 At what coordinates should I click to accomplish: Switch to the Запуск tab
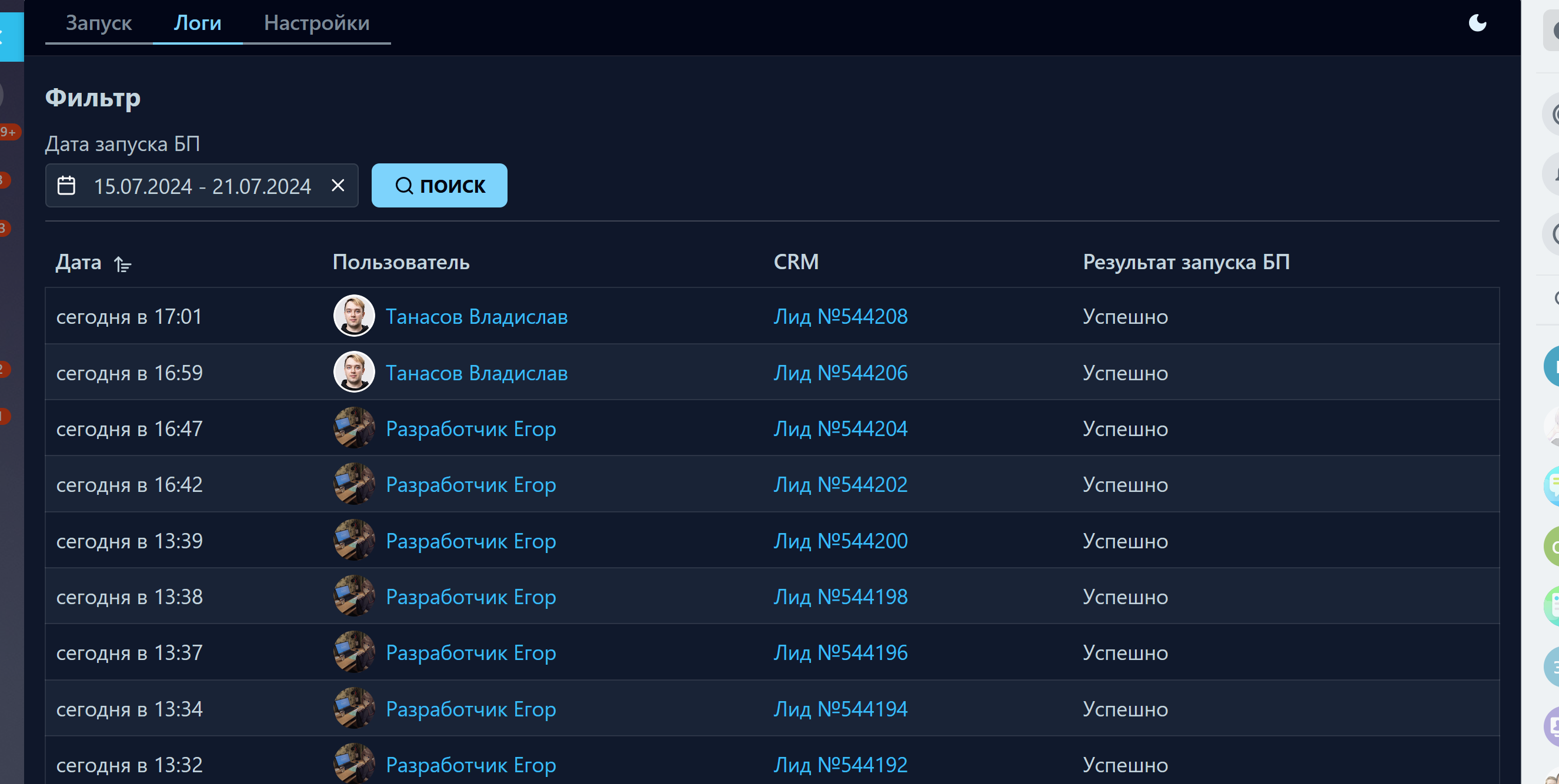tap(99, 23)
